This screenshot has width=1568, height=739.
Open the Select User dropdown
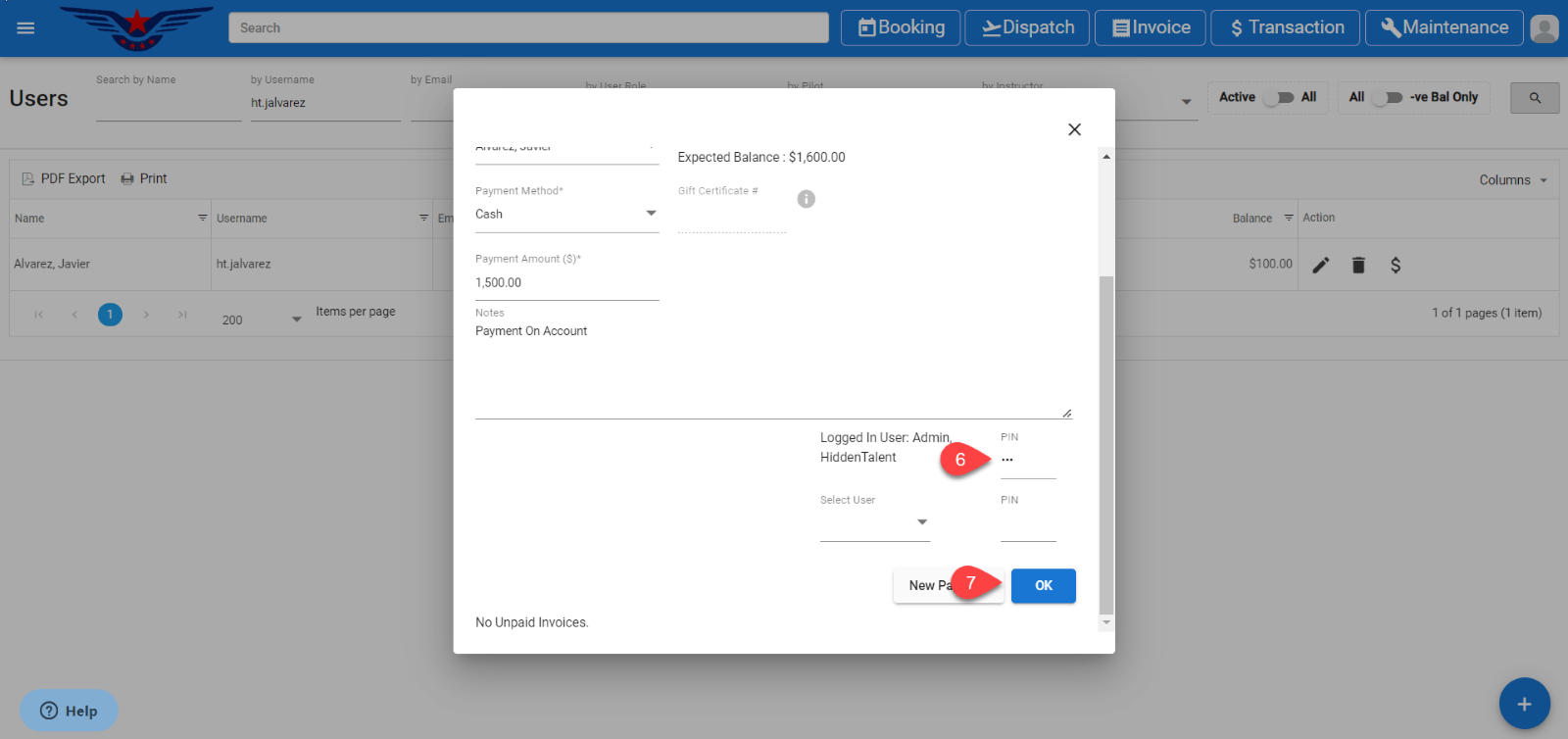874,522
